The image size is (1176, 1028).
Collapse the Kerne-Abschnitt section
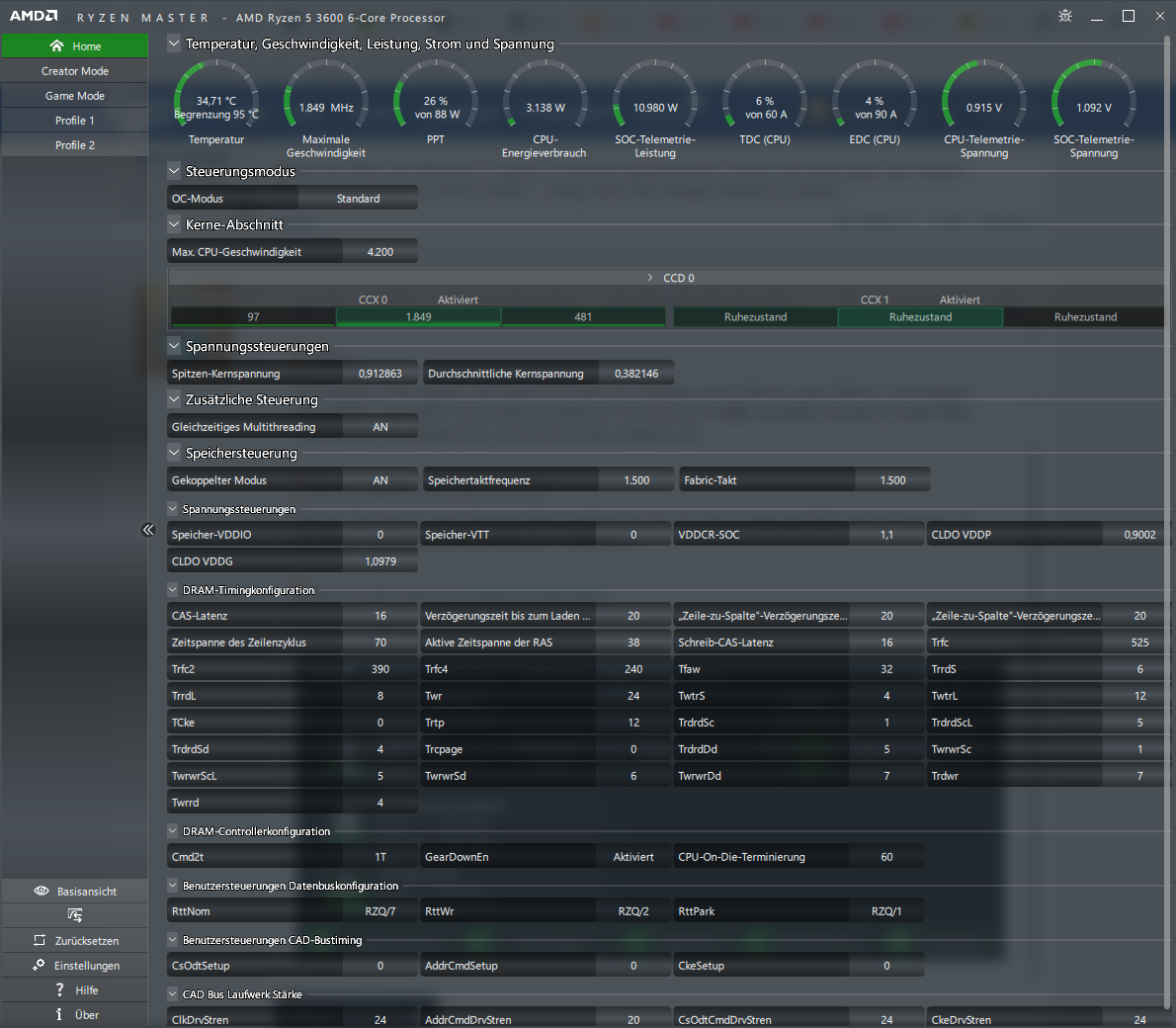174,224
